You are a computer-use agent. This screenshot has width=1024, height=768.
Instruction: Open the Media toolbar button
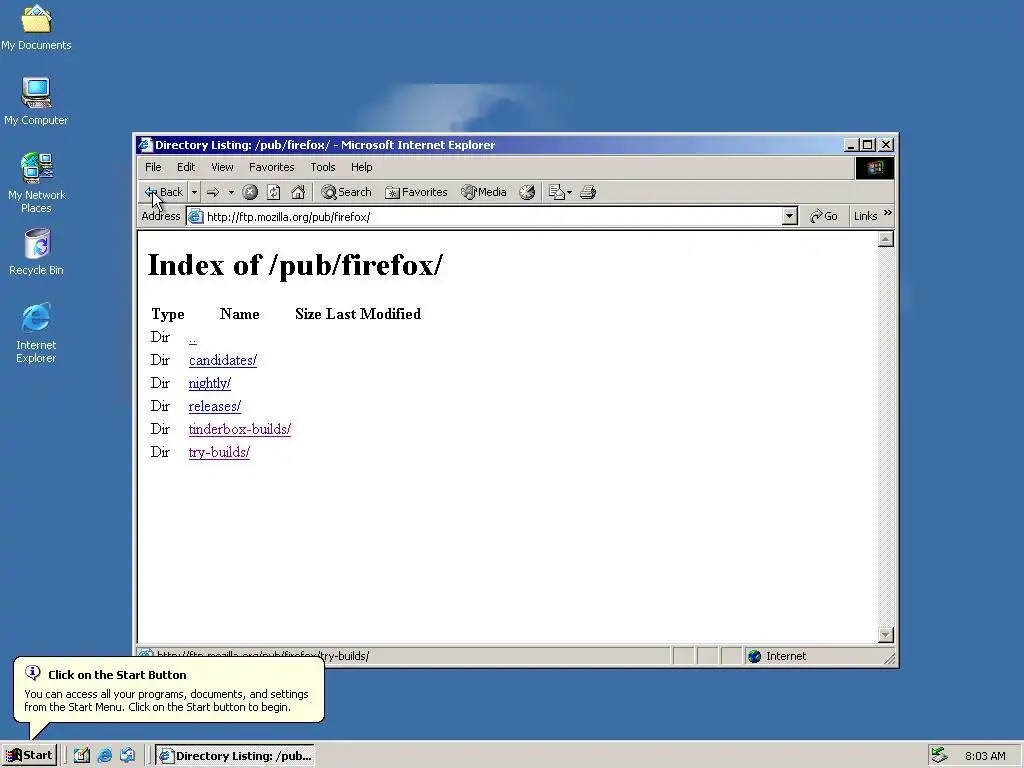pyautogui.click(x=483, y=192)
